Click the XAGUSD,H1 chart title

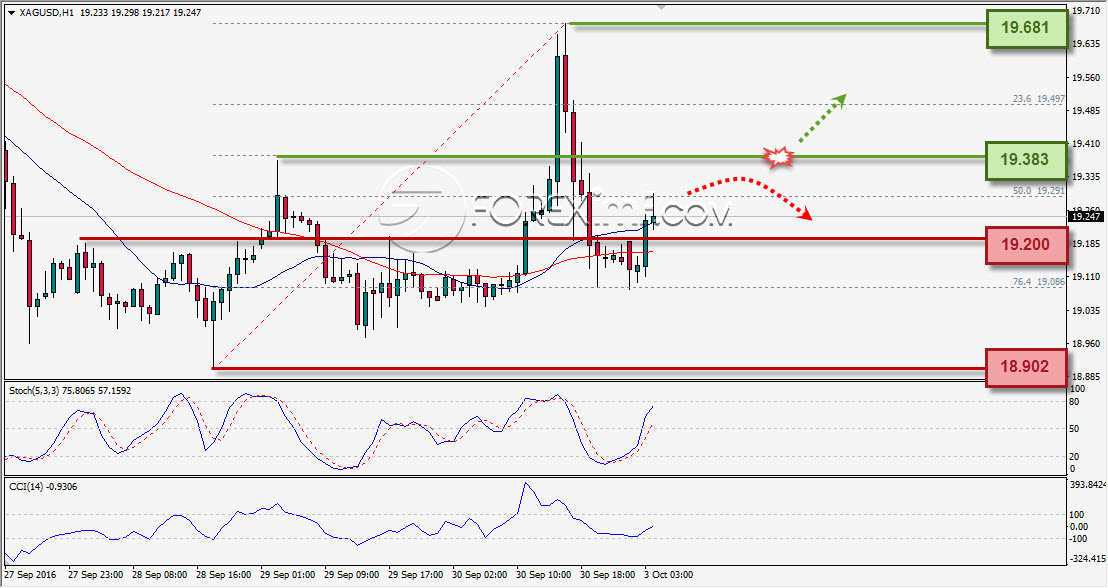coord(46,13)
